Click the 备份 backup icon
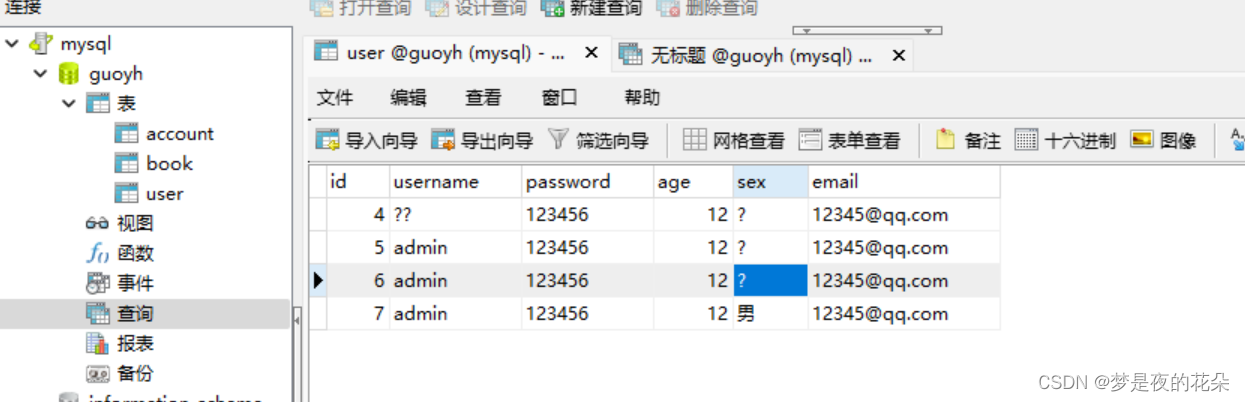The width and height of the screenshot is (1245, 402). [x=98, y=374]
